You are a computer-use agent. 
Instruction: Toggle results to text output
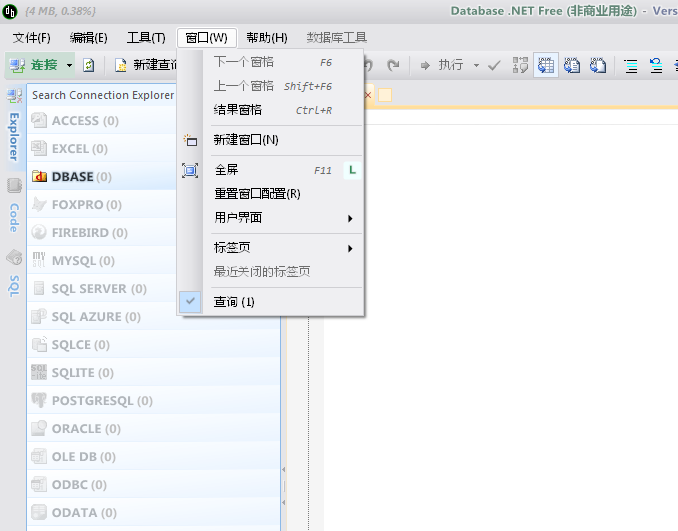point(572,65)
